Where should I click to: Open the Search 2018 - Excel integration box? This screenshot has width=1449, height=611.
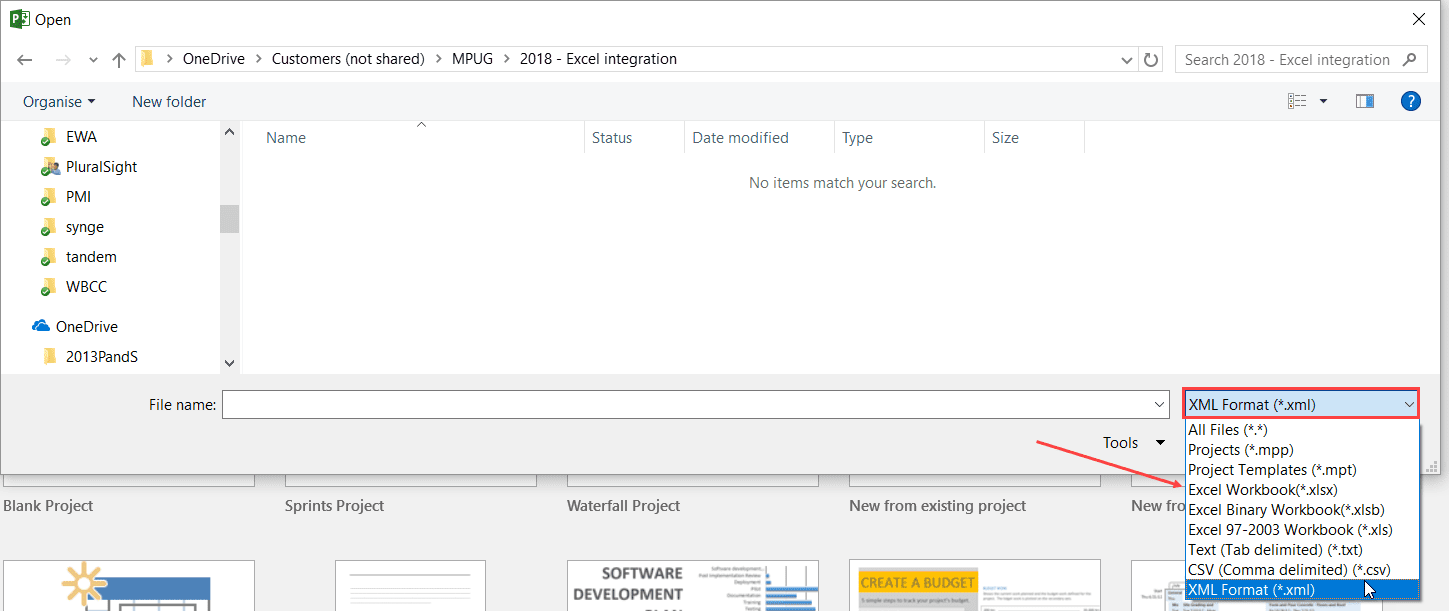(1301, 59)
